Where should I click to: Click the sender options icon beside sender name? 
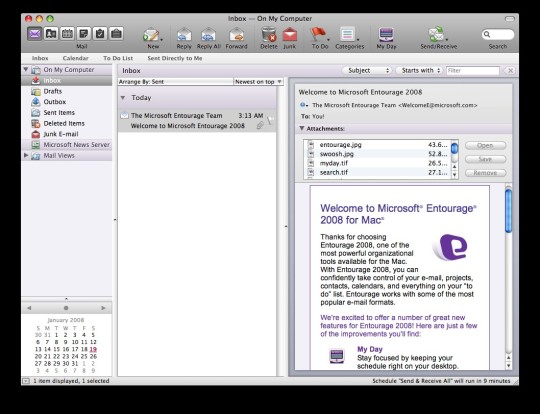click(x=304, y=105)
